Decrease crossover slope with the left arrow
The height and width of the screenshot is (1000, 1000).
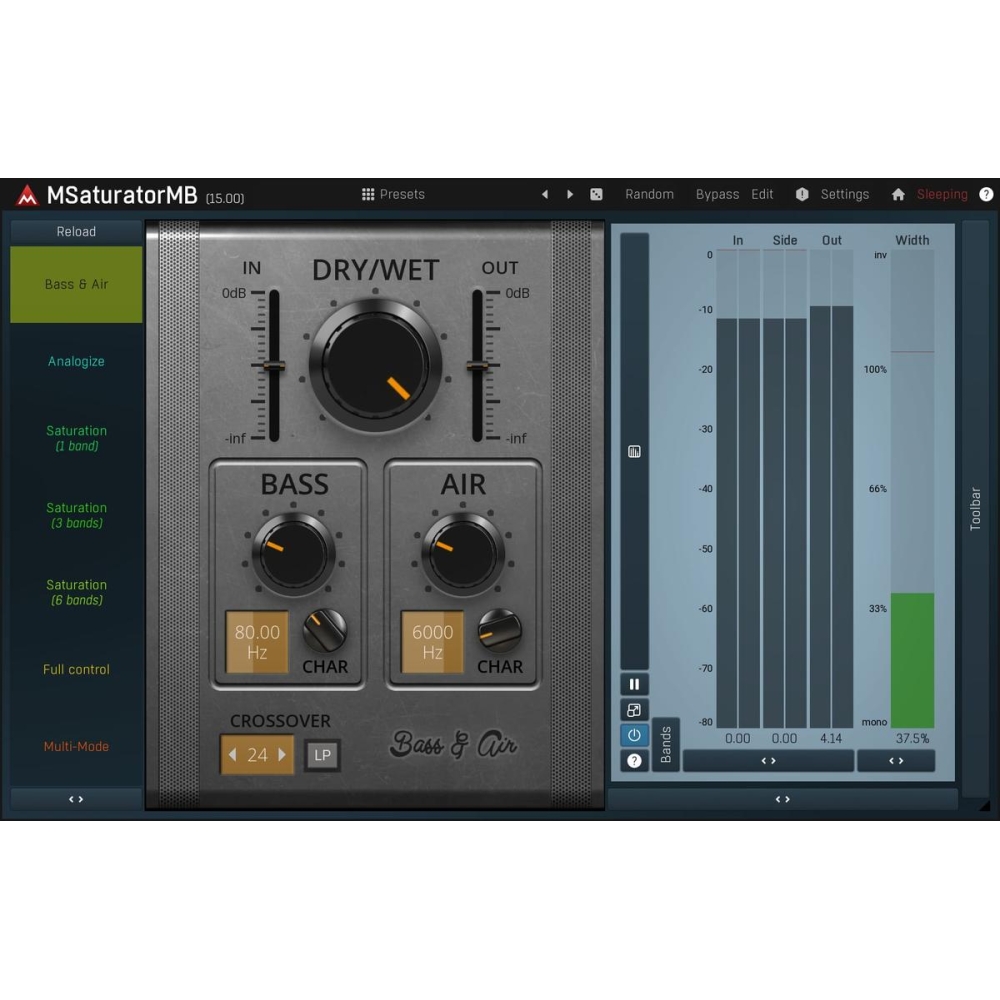231,756
